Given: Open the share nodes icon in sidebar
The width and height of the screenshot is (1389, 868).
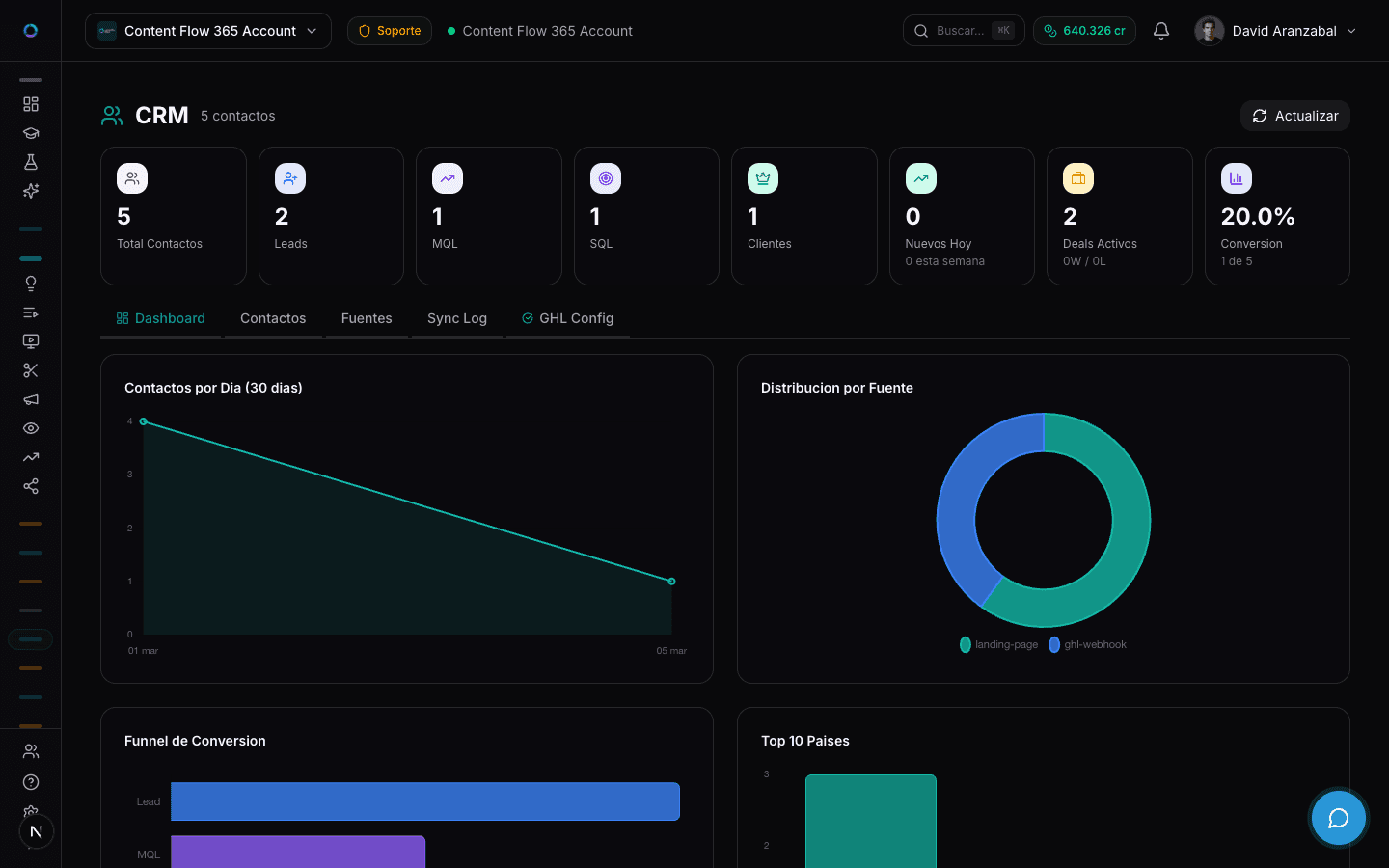Looking at the screenshot, I should [31, 486].
